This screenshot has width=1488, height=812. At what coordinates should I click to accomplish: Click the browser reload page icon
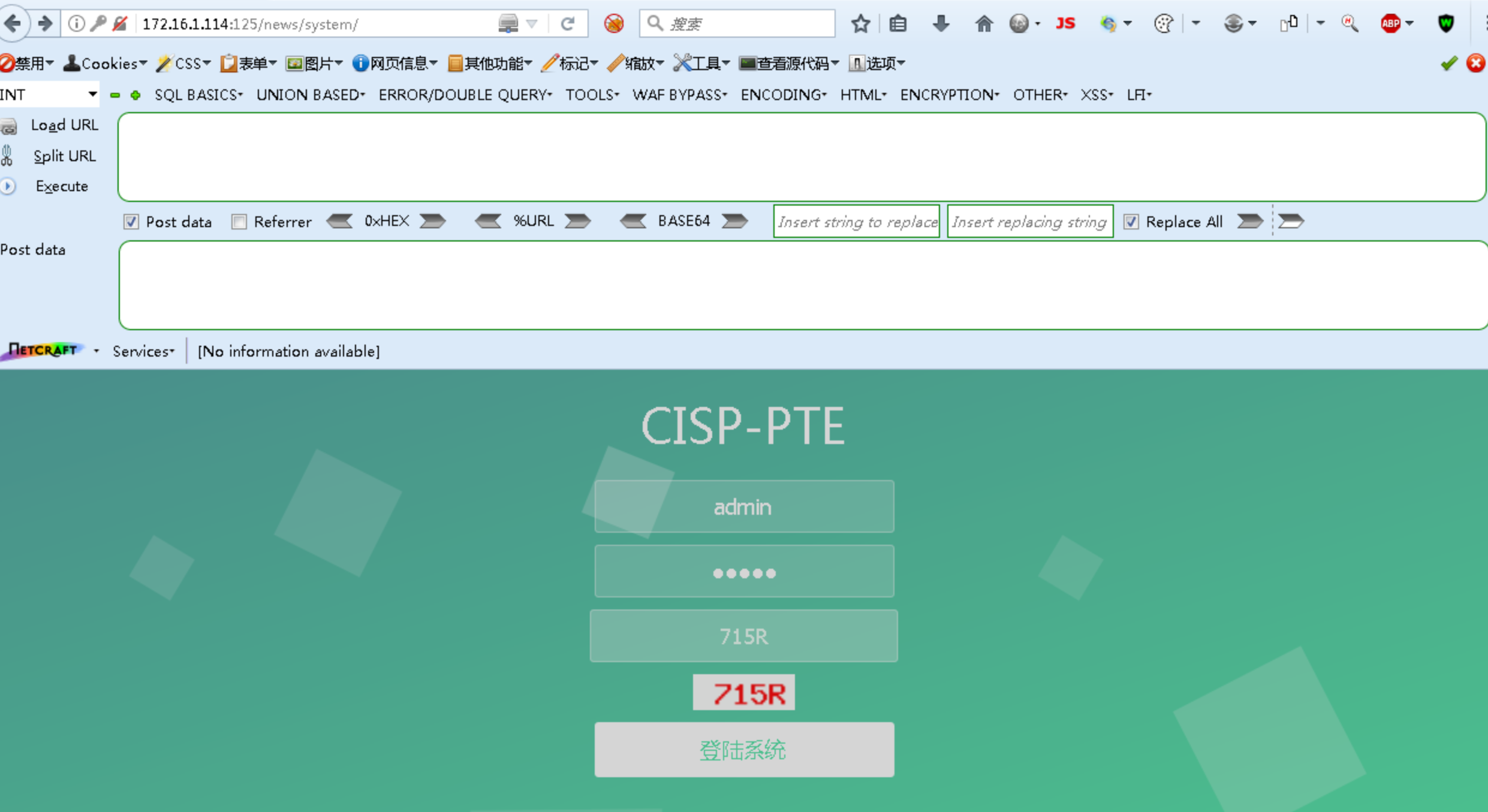[x=567, y=24]
